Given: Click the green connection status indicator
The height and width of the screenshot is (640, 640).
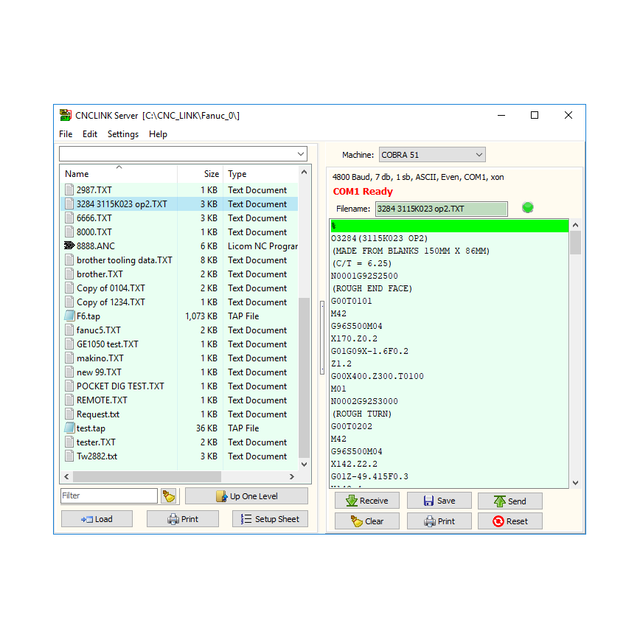Looking at the screenshot, I should 527,207.
